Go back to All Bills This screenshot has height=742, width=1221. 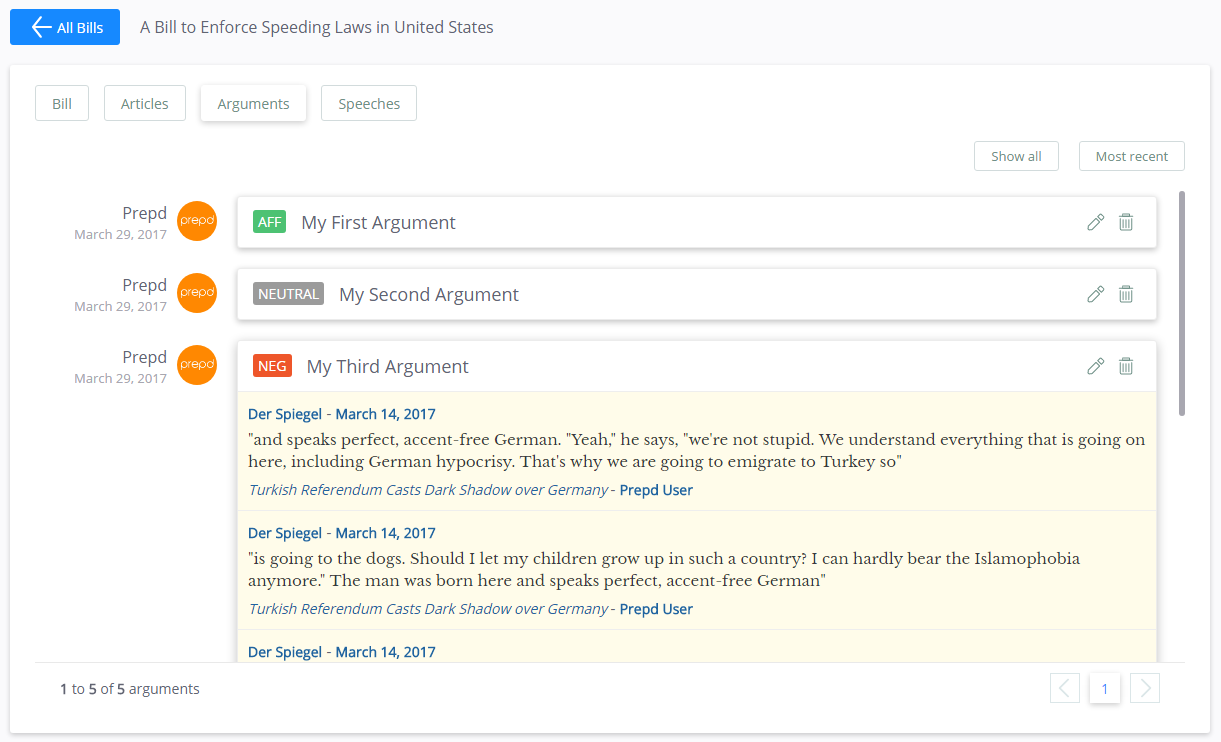point(65,27)
